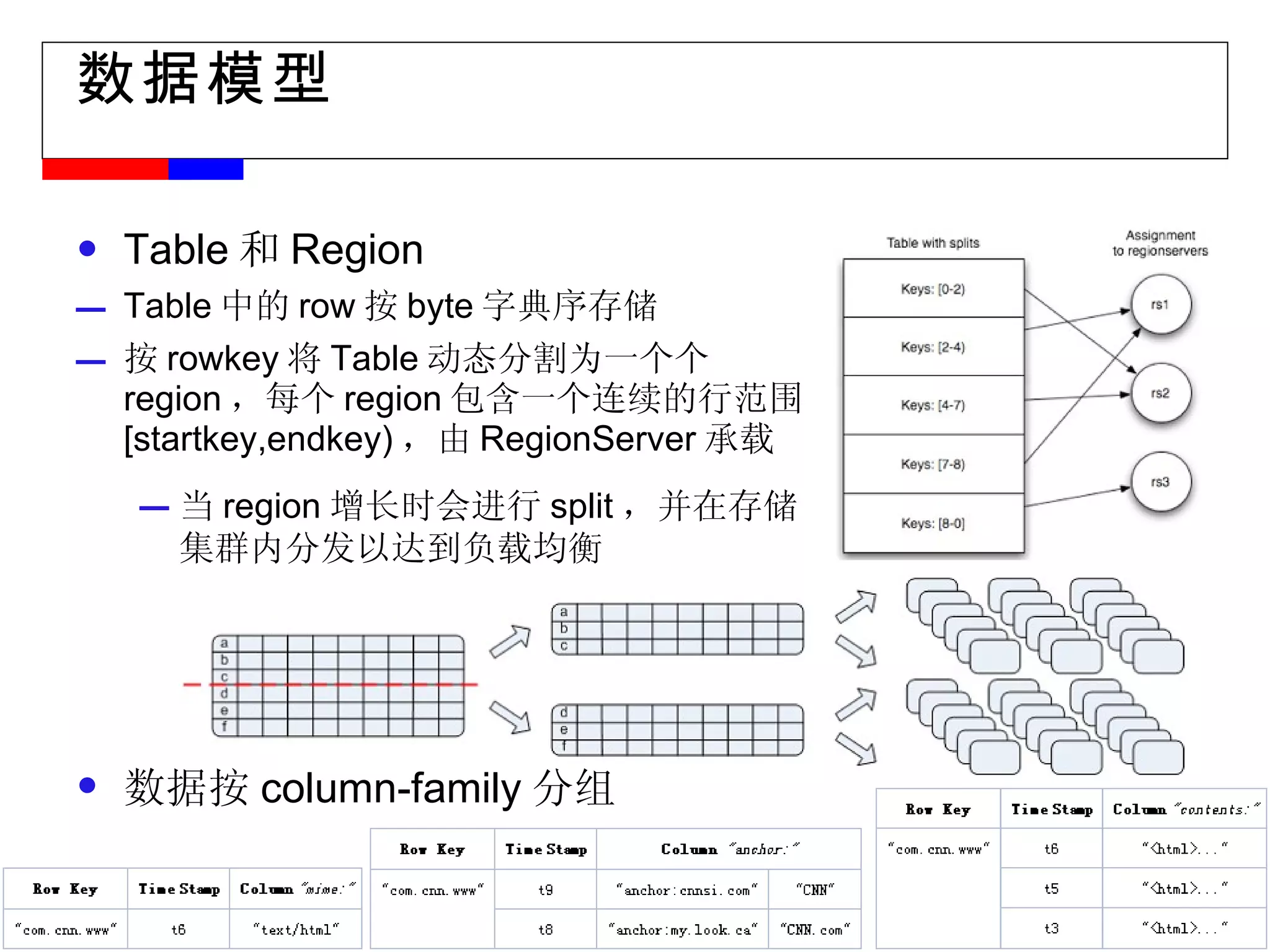Click the rs1 regionserver circle
This screenshot has height=952, width=1270.
1160,304
